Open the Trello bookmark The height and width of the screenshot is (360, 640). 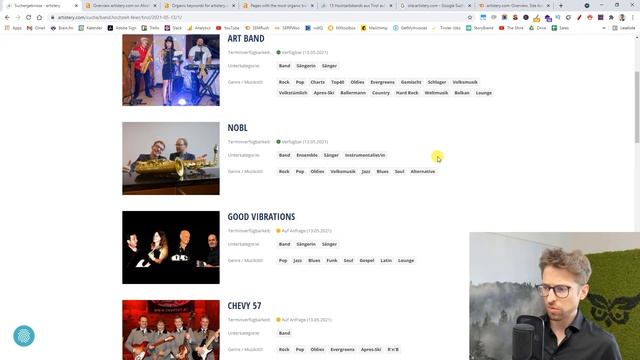pyautogui.click(x=150, y=28)
